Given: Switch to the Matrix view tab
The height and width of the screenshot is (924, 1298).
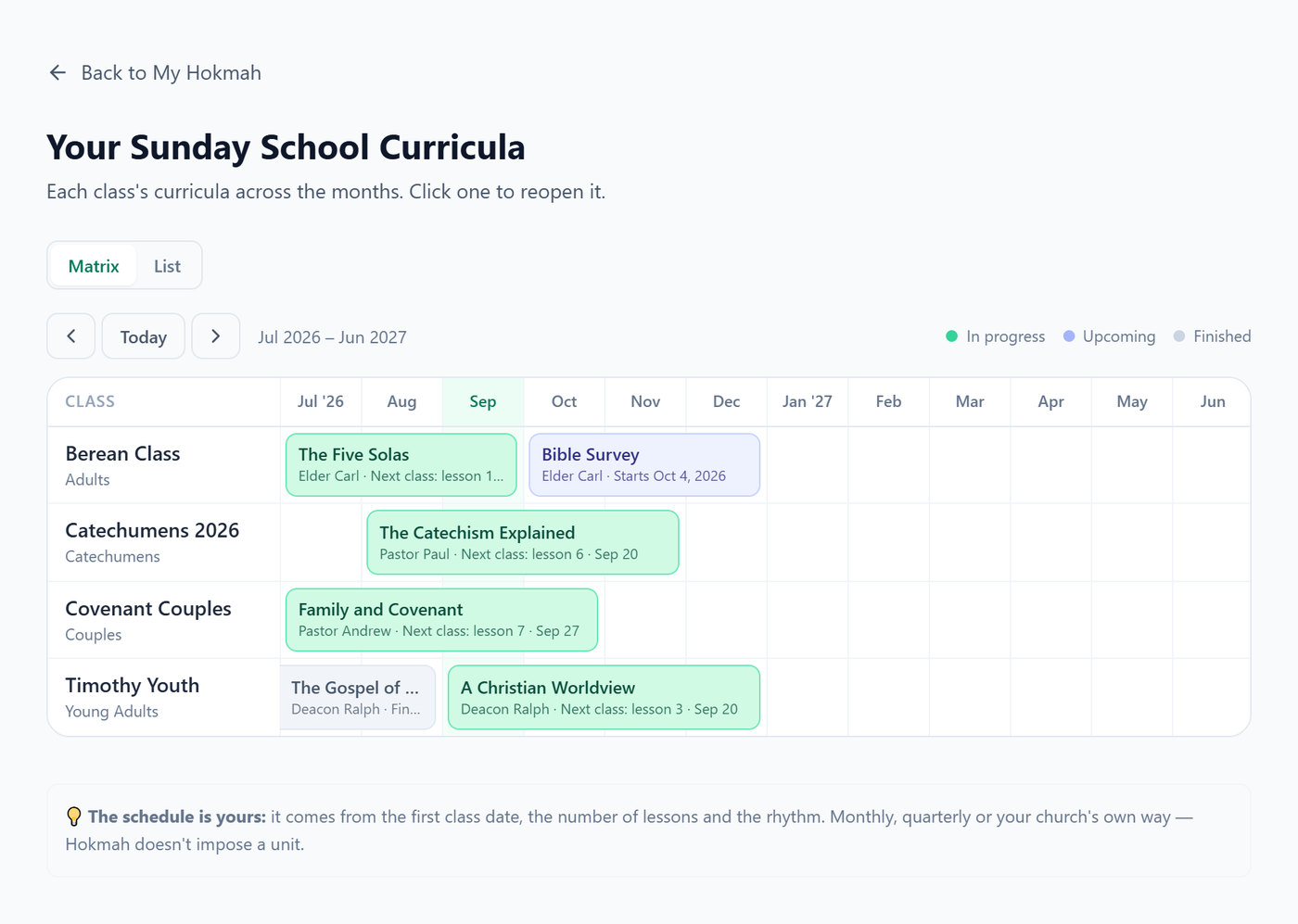Looking at the screenshot, I should point(94,266).
